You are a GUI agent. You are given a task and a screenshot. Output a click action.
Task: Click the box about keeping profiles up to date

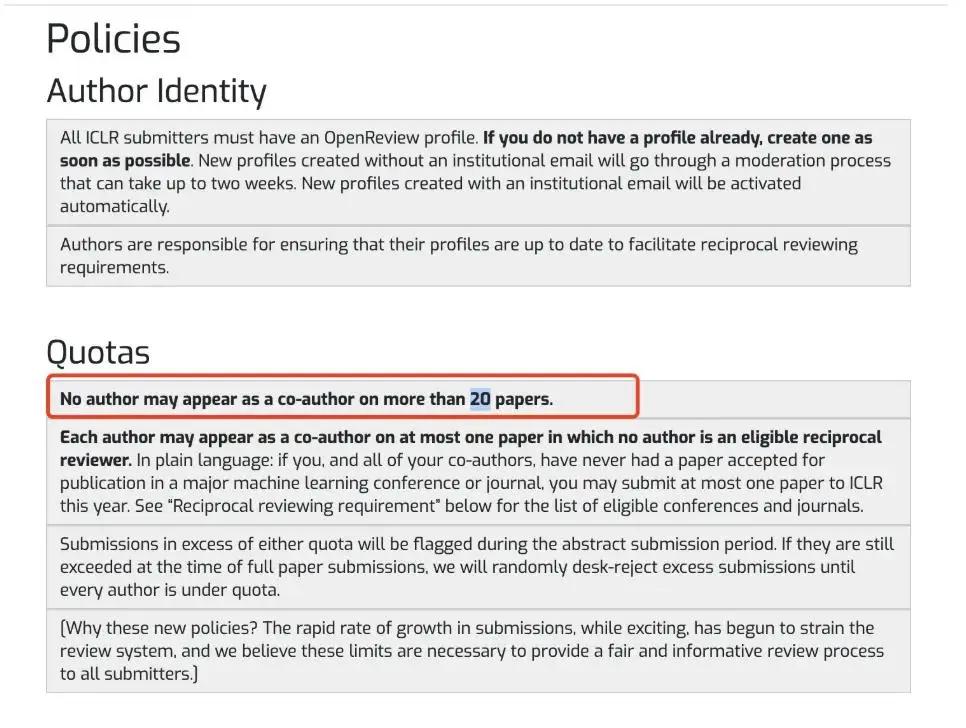(x=478, y=256)
